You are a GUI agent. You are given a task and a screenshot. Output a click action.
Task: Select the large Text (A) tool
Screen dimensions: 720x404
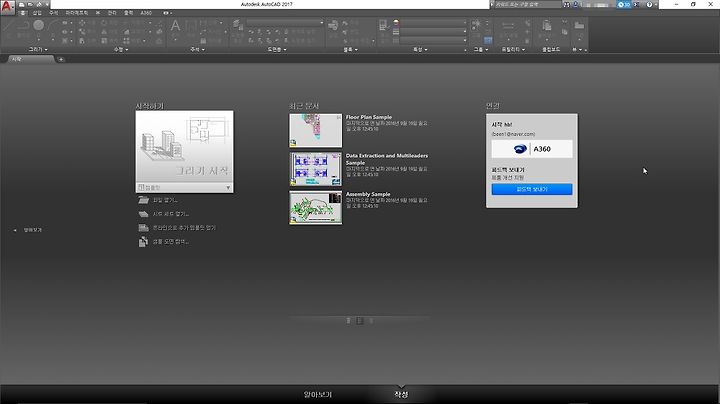click(175, 26)
